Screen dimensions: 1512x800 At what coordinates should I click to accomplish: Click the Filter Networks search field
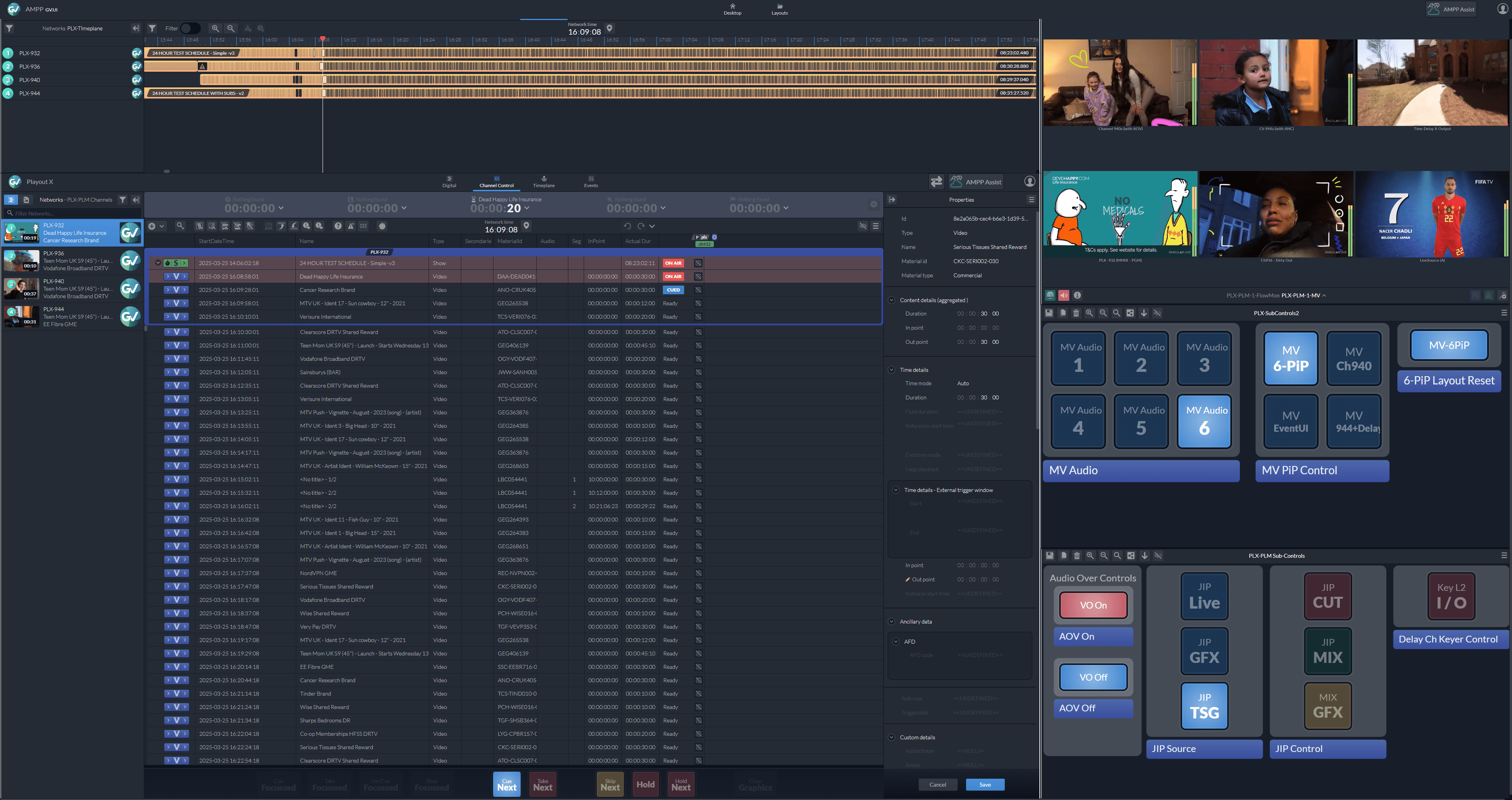point(73,213)
